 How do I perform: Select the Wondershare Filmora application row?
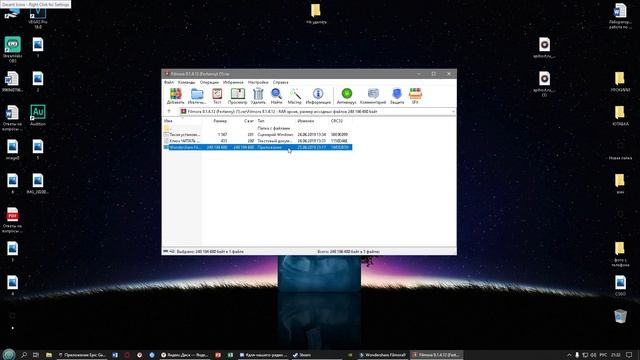pyautogui.click(x=257, y=147)
